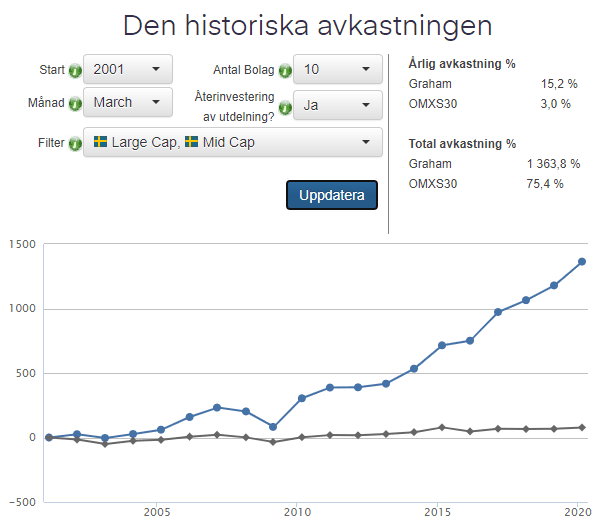This screenshot has width=609, height=527.
Task: Click the '2010' x-axis label
Action: click(x=298, y=512)
